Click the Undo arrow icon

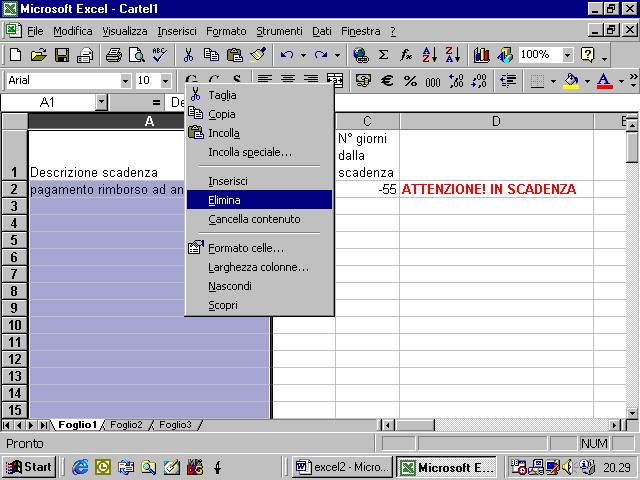click(x=287, y=55)
